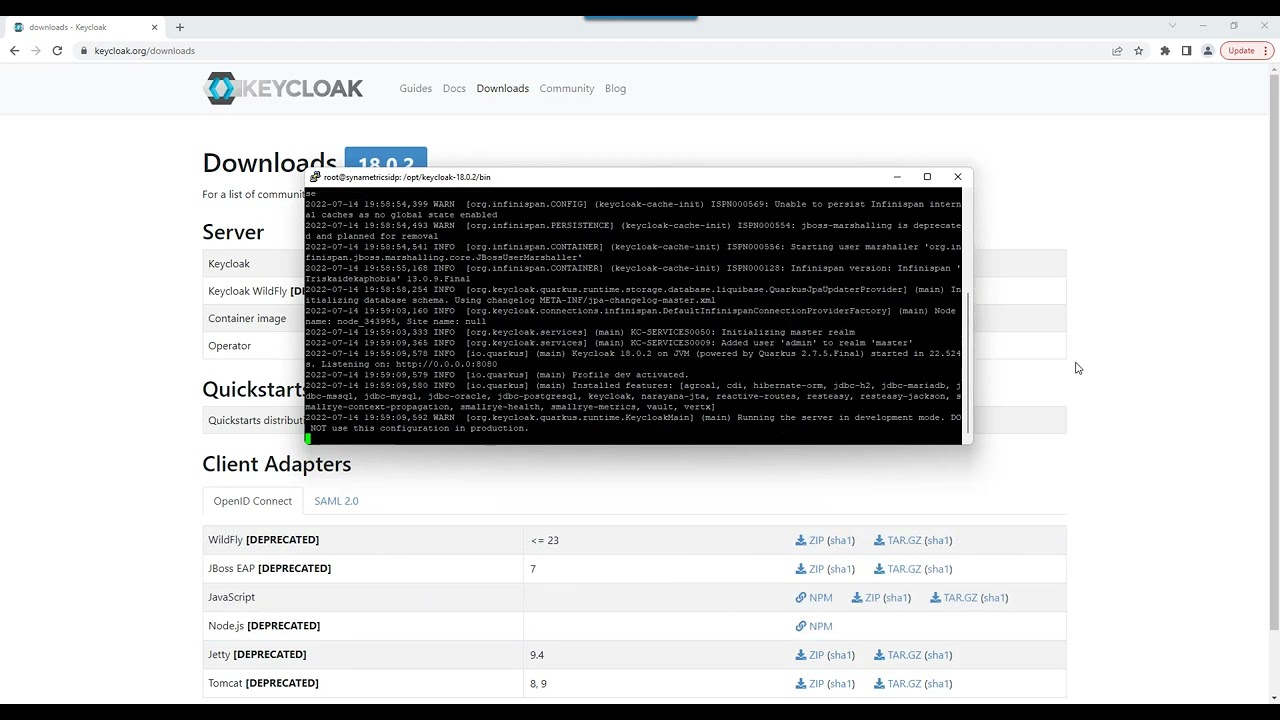1280x720 pixels.
Task: Open tab search chevron in title bar
Action: coord(1173,26)
